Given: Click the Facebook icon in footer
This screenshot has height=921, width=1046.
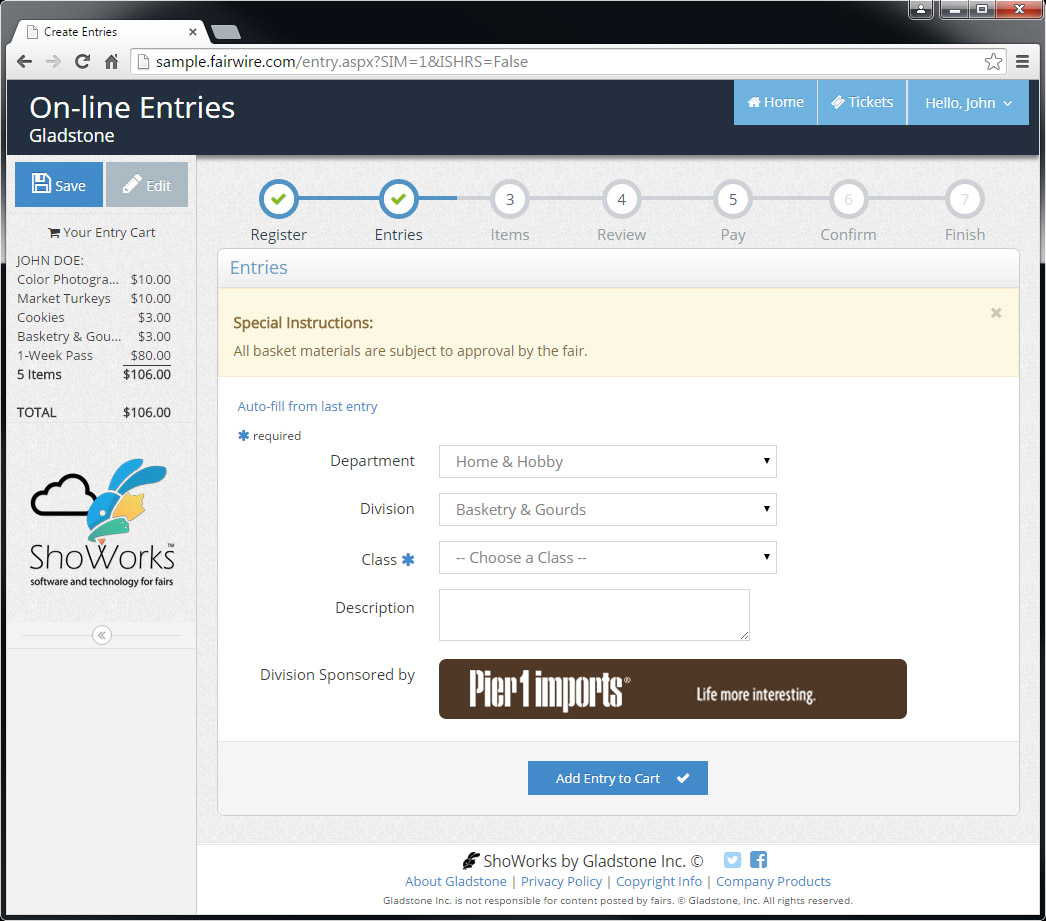Looking at the screenshot, I should pos(758,860).
